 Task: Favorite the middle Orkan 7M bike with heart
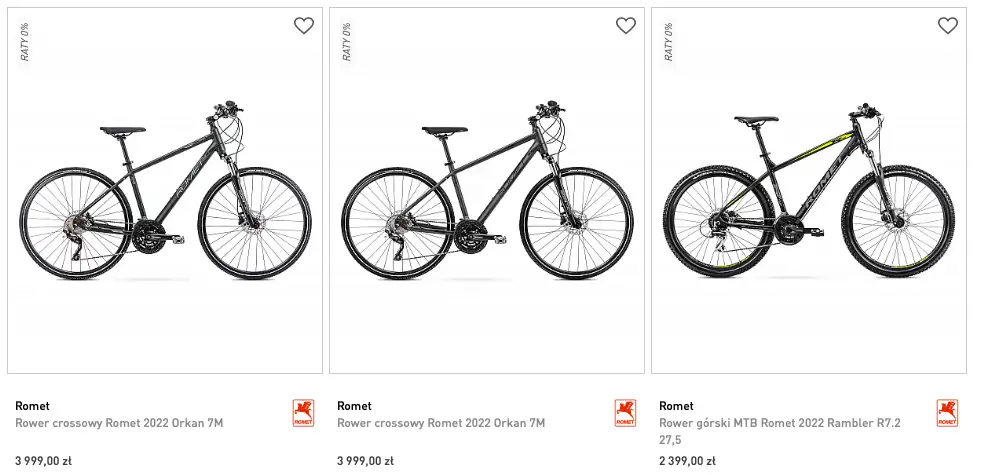tap(626, 26)
